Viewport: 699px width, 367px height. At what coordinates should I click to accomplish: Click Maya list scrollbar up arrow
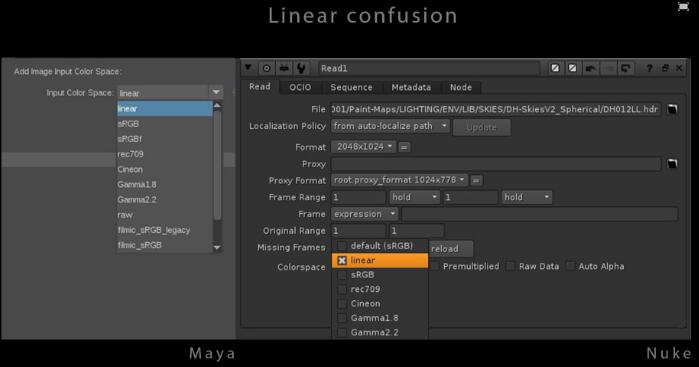pyautogui.click(x=217, y=106)
